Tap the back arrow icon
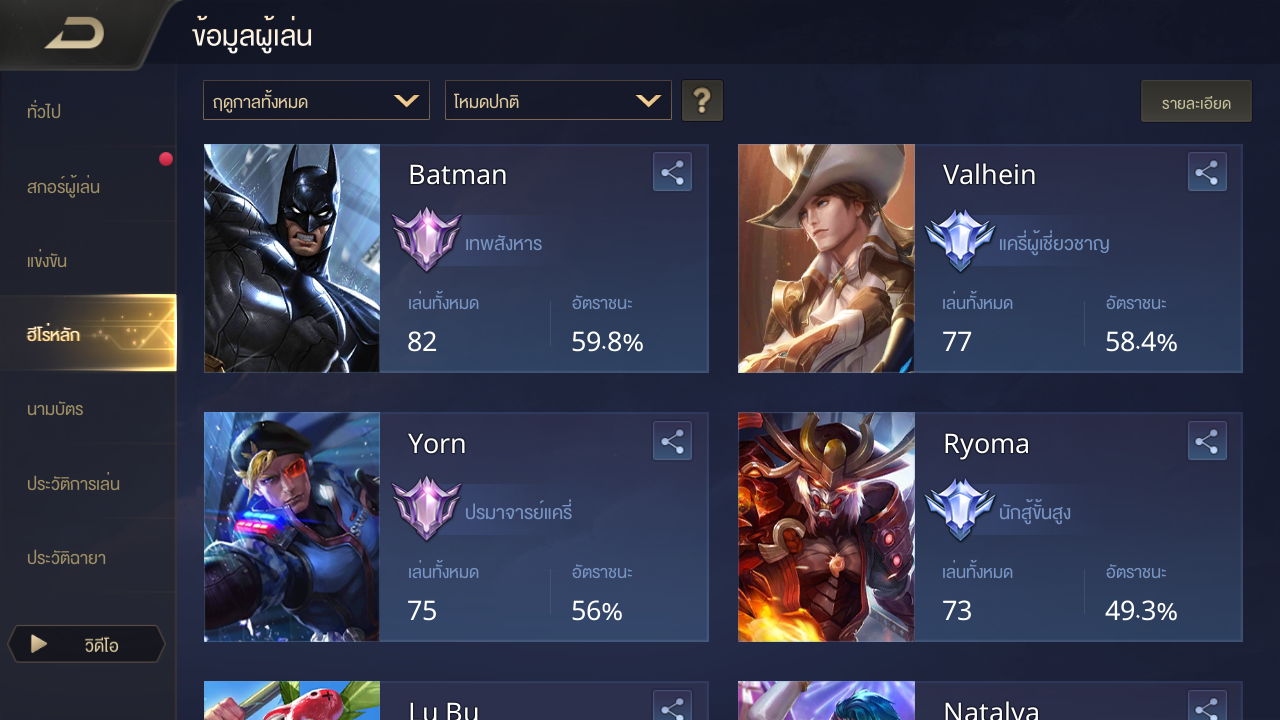The height and width of the screenshot is (720, 1280). point(74,35)
